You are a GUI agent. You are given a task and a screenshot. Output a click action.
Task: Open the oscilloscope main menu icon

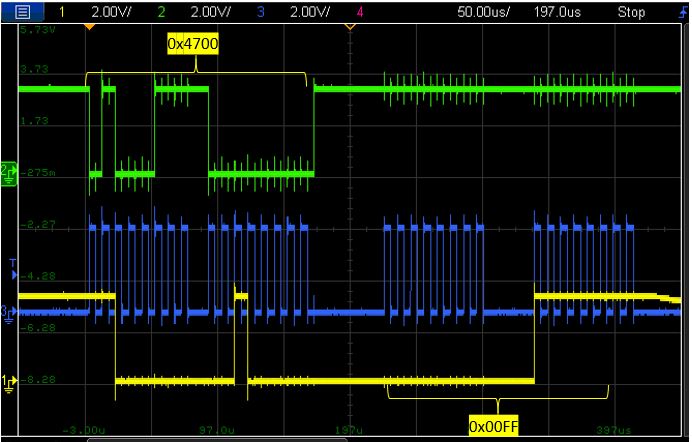coord(23,12)
